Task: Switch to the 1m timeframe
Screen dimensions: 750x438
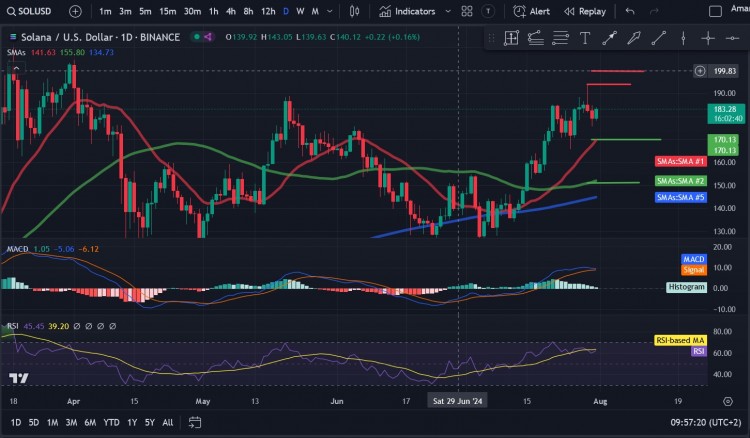Action: tap(105, 11)
